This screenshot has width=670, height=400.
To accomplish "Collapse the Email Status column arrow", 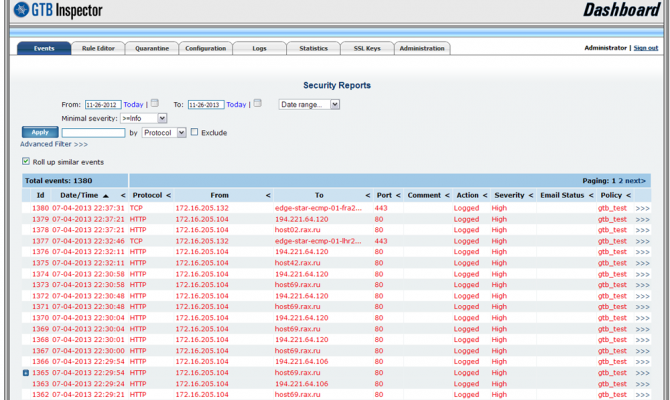I will coord(591,196).
